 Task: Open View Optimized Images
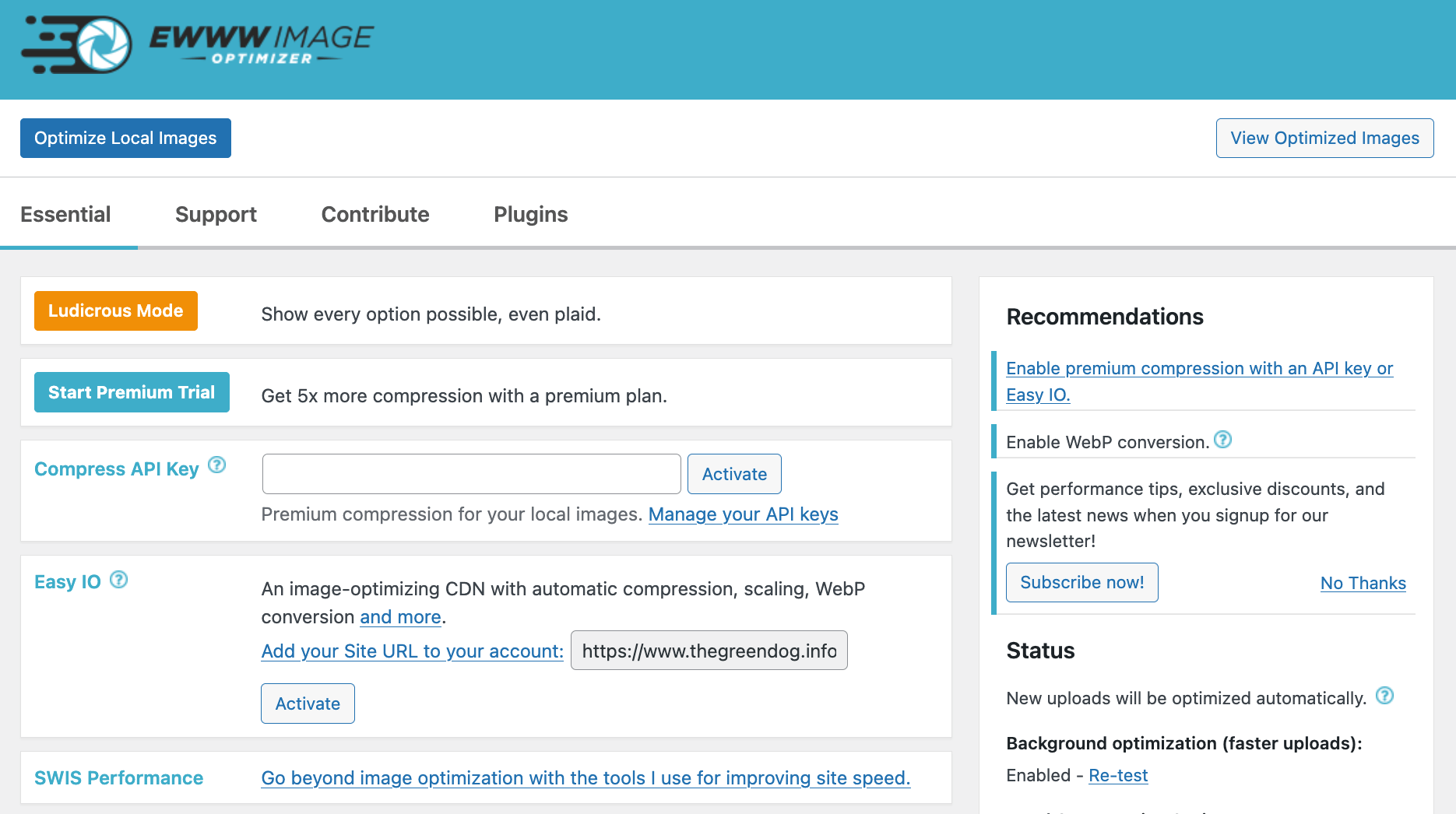click(1324, 139)
